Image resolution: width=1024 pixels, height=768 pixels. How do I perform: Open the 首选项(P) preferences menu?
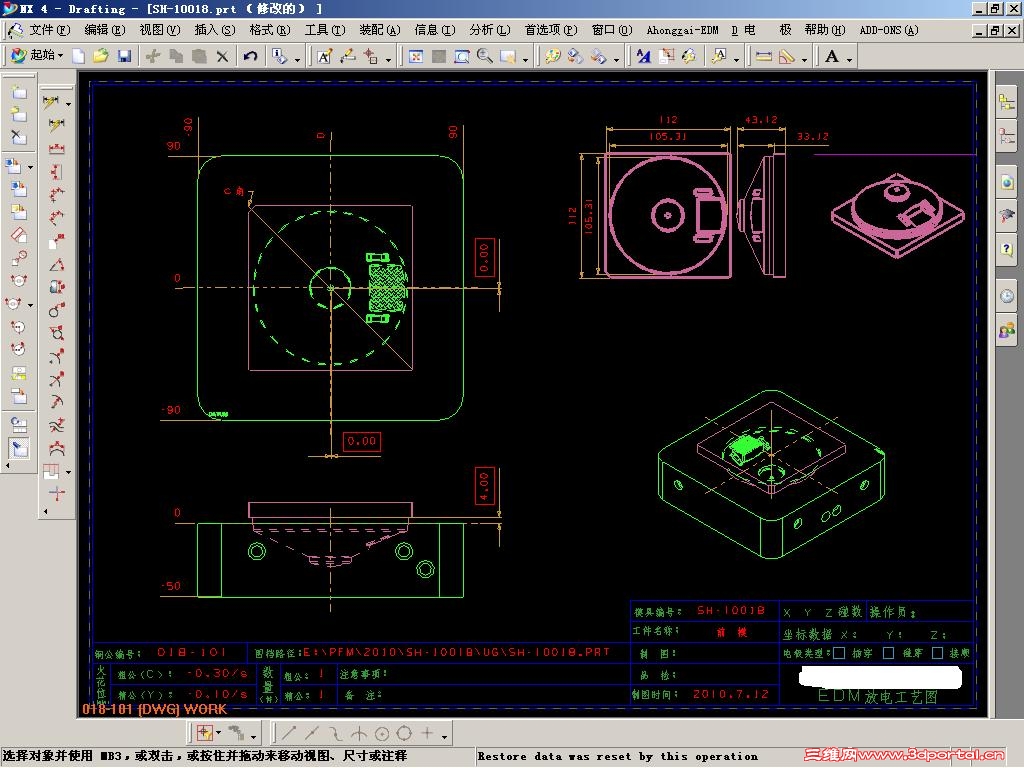[x=551, y=30]
